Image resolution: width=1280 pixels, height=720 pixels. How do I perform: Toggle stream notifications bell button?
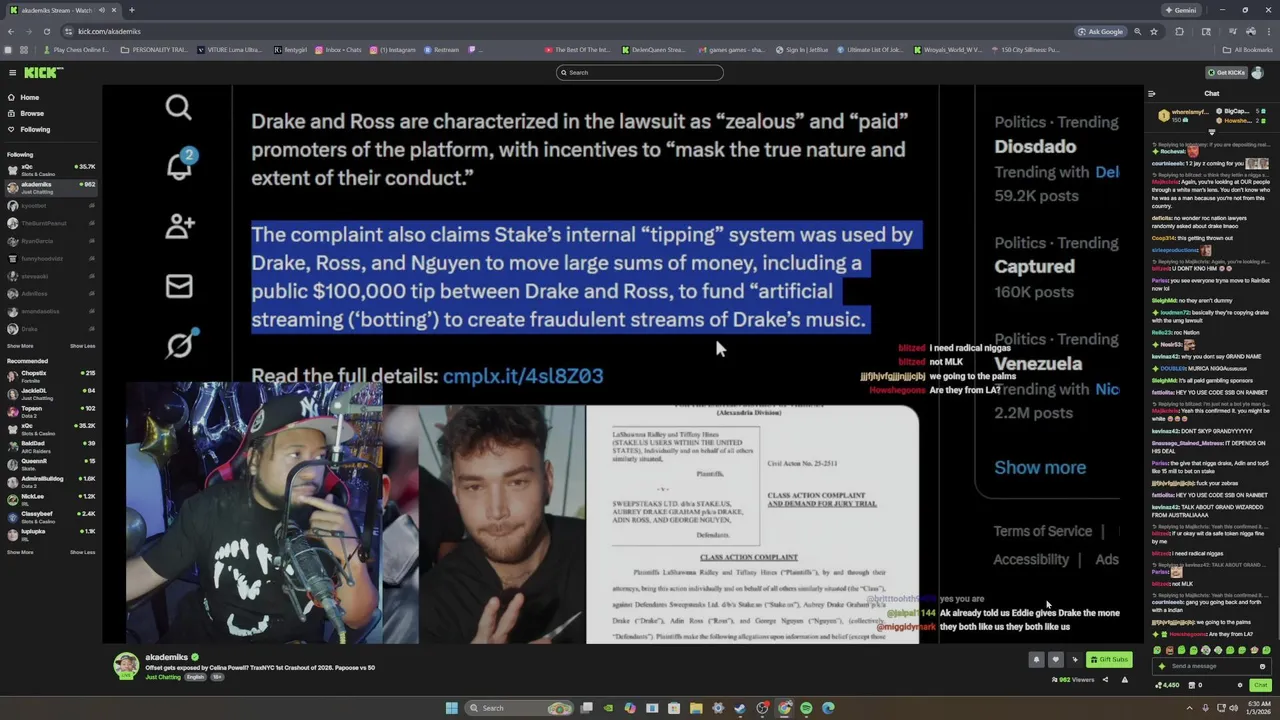1036,659
